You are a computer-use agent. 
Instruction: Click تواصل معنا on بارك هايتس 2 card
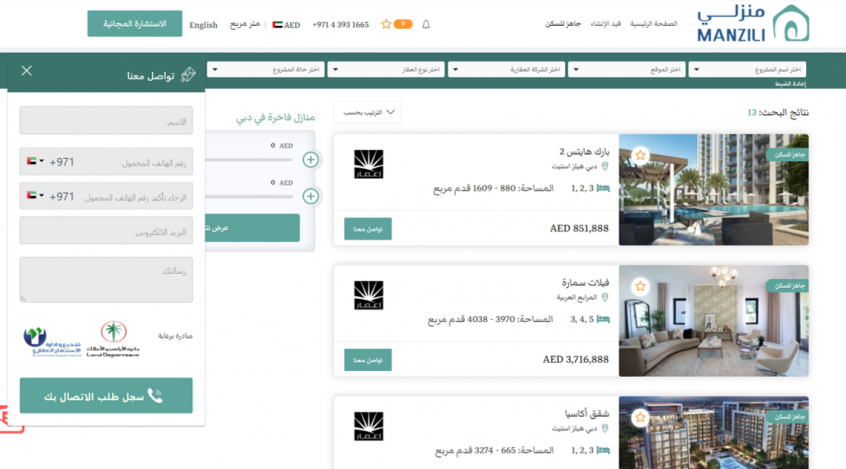[368, 229]
